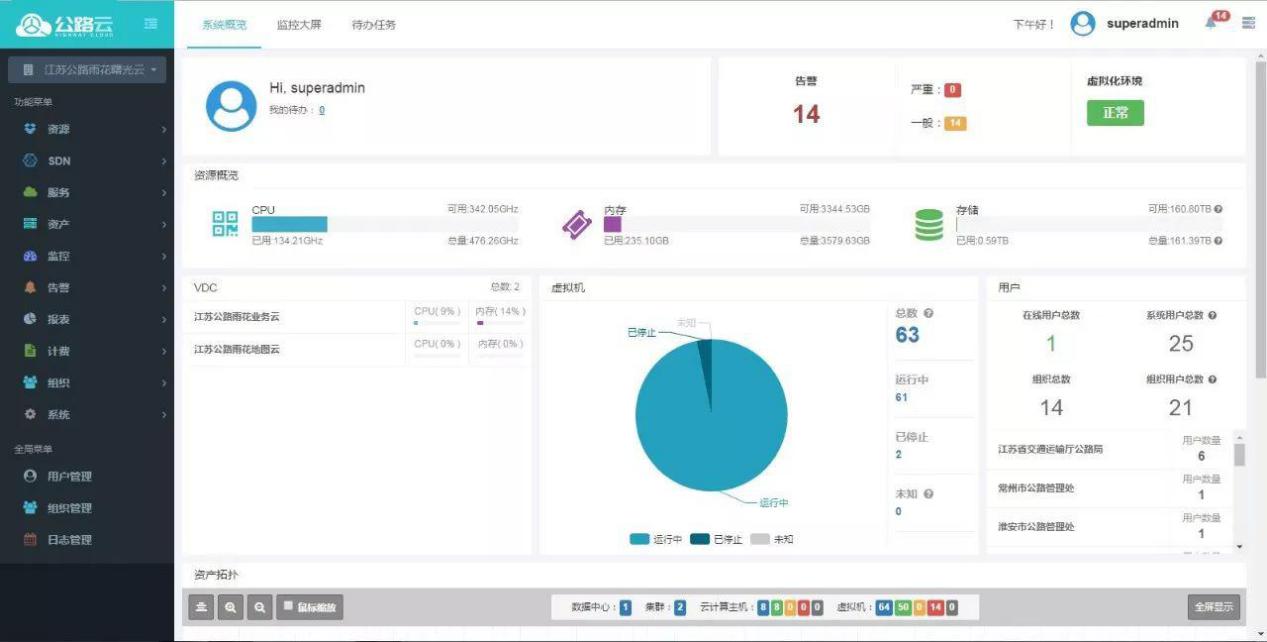
Task: Click the notification bell with 14 badge
Action: tap(1214, 23)
